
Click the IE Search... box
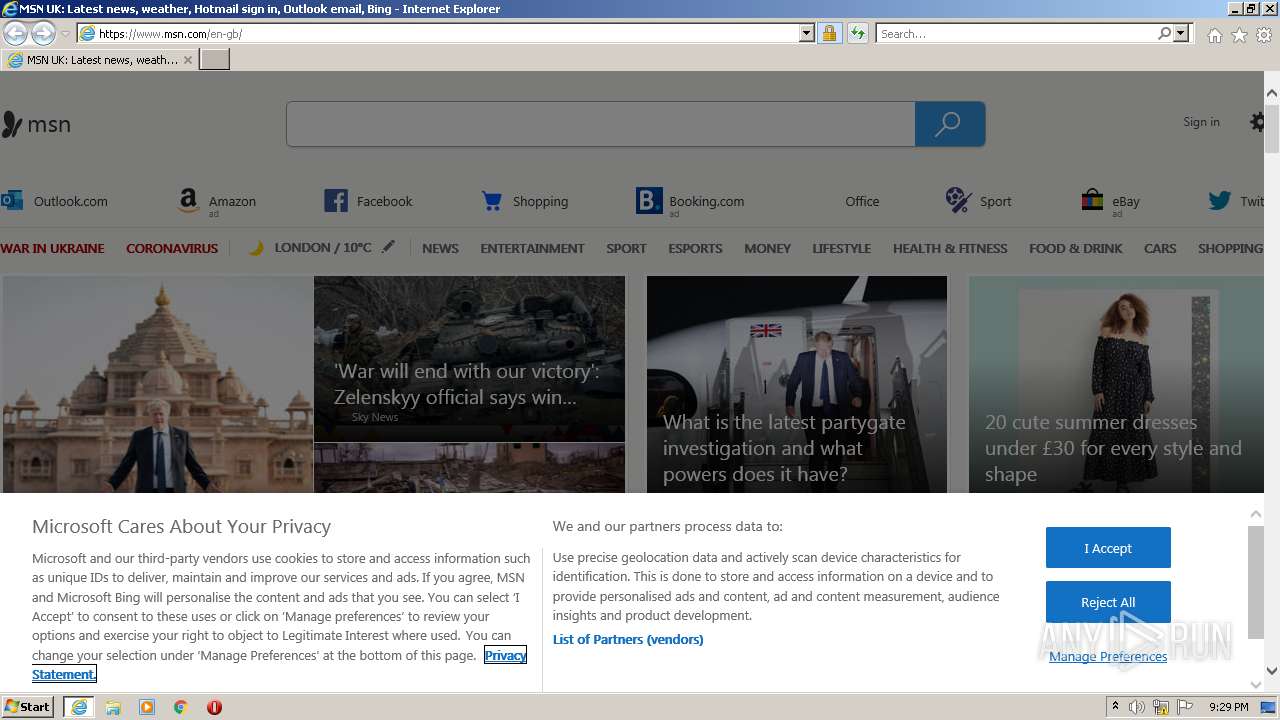coord(1016,33)
